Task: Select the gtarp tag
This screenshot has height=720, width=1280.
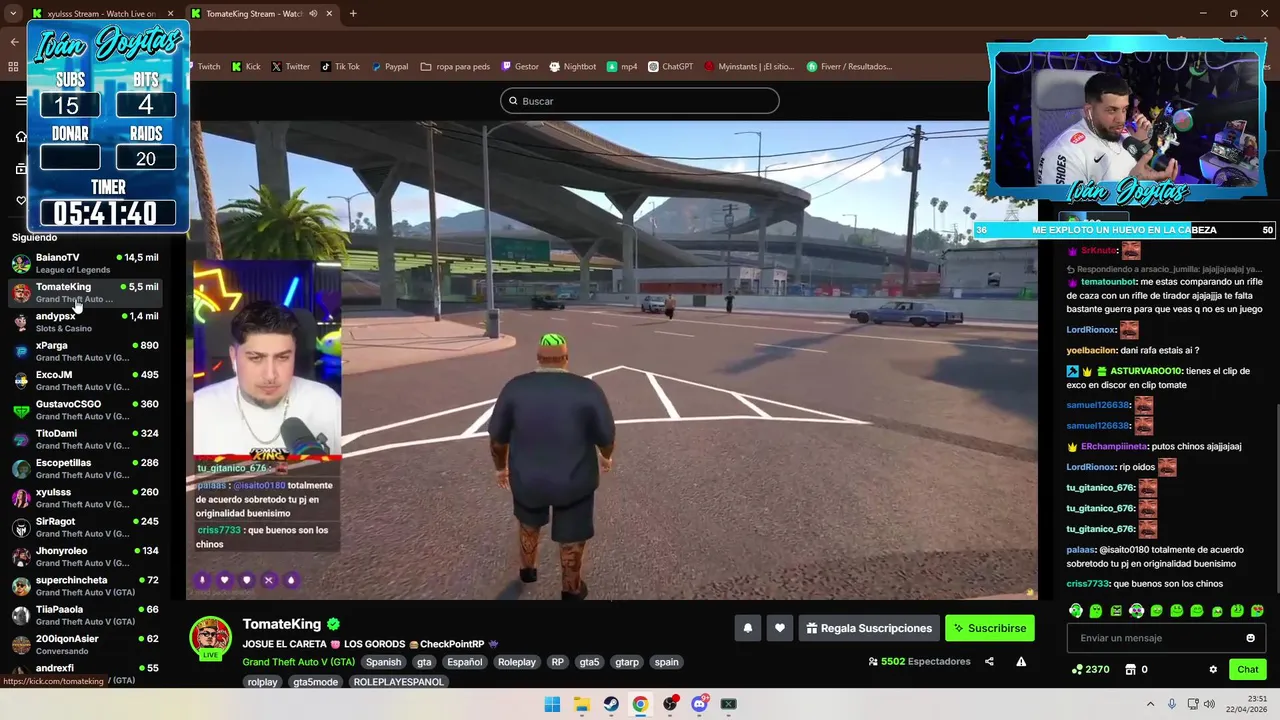Action: (x=627, y=662)
